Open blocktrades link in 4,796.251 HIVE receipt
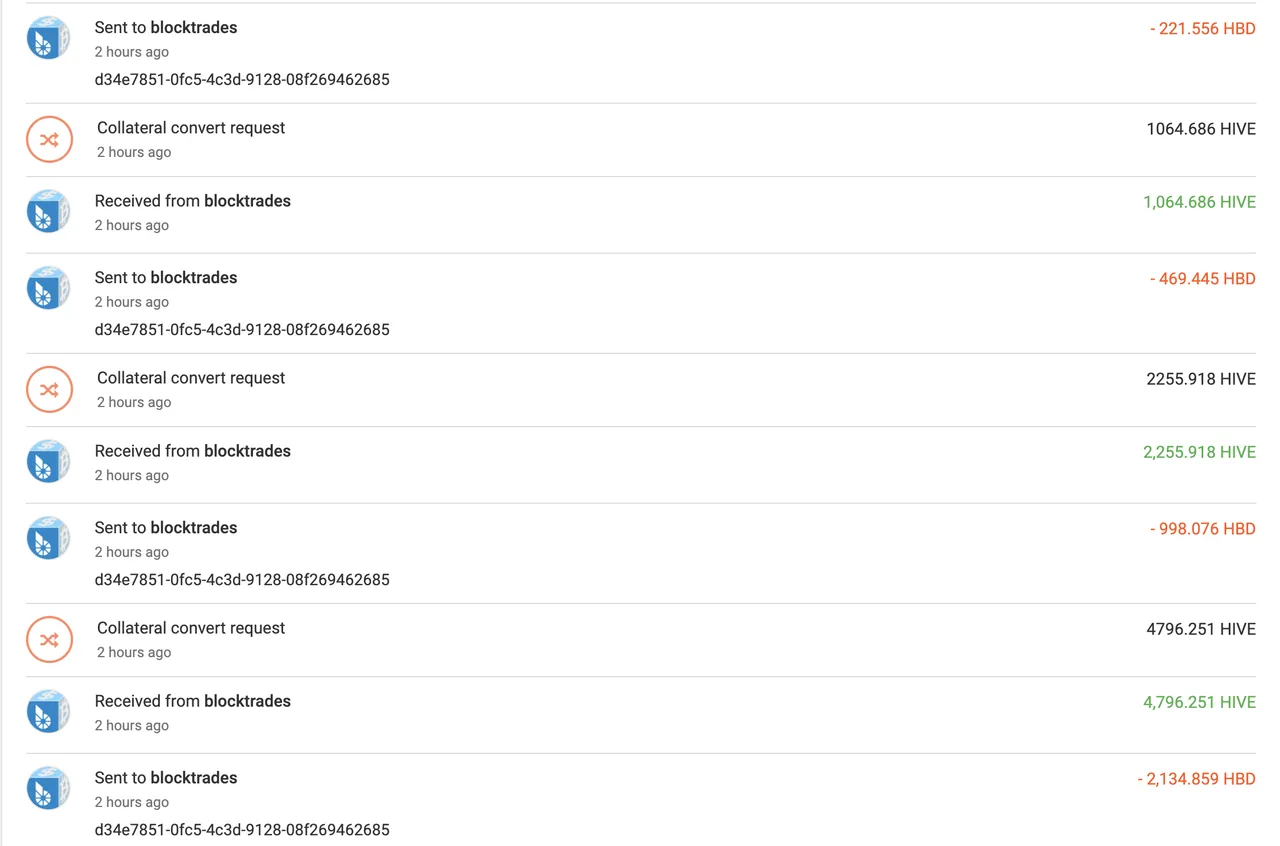Viewport: 1280px width, 846px height. [x=247, y=701]
